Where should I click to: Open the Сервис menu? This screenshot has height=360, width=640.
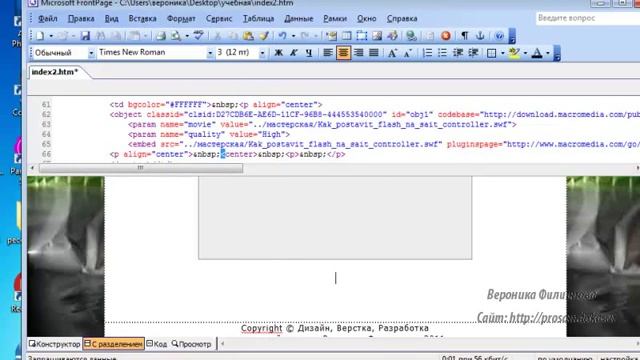(x=219, y=19)
